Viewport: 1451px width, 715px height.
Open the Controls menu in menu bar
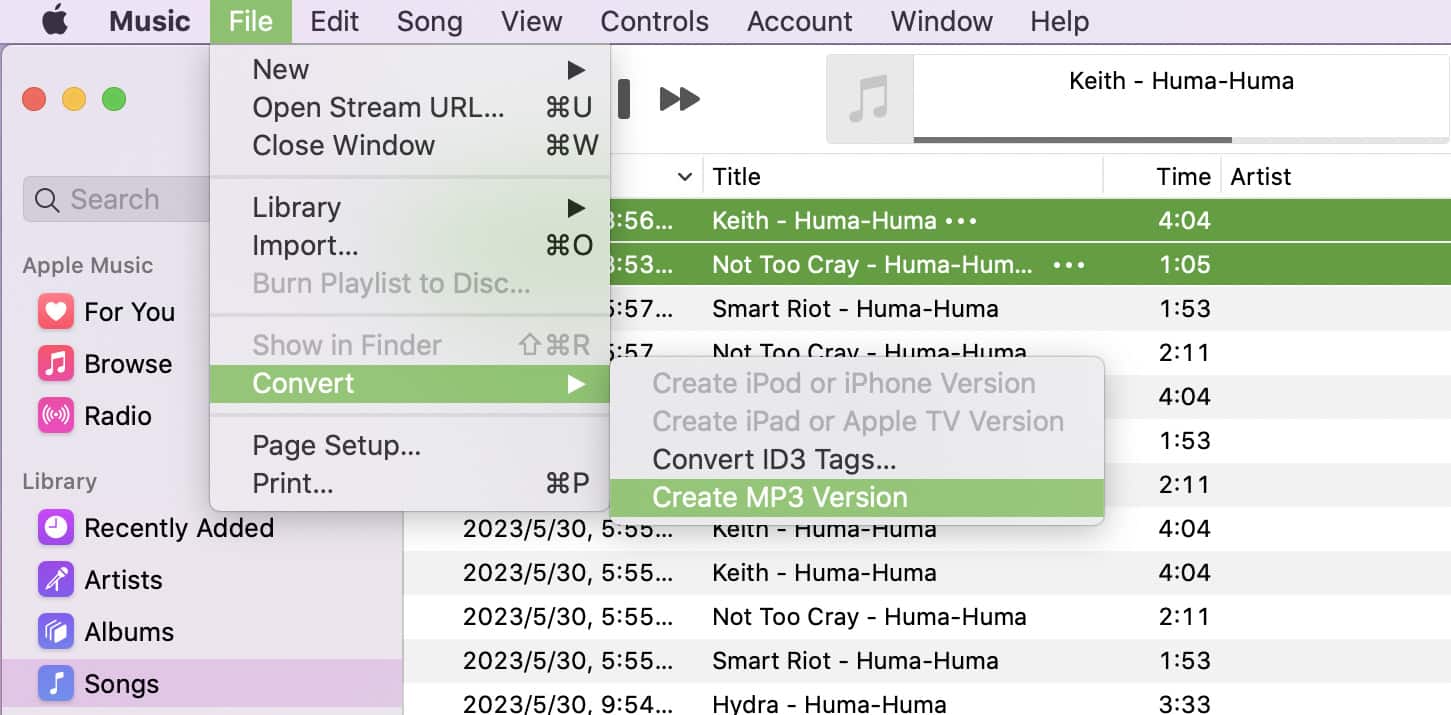pyautogui.click(x=654, y=21)
